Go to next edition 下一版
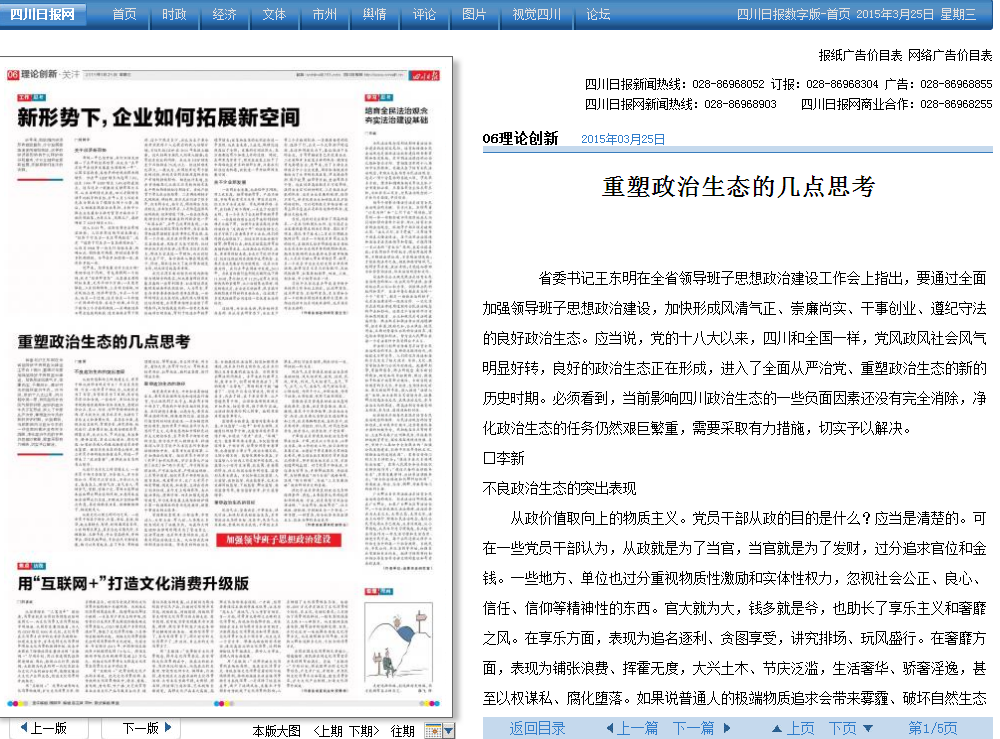 147,728
